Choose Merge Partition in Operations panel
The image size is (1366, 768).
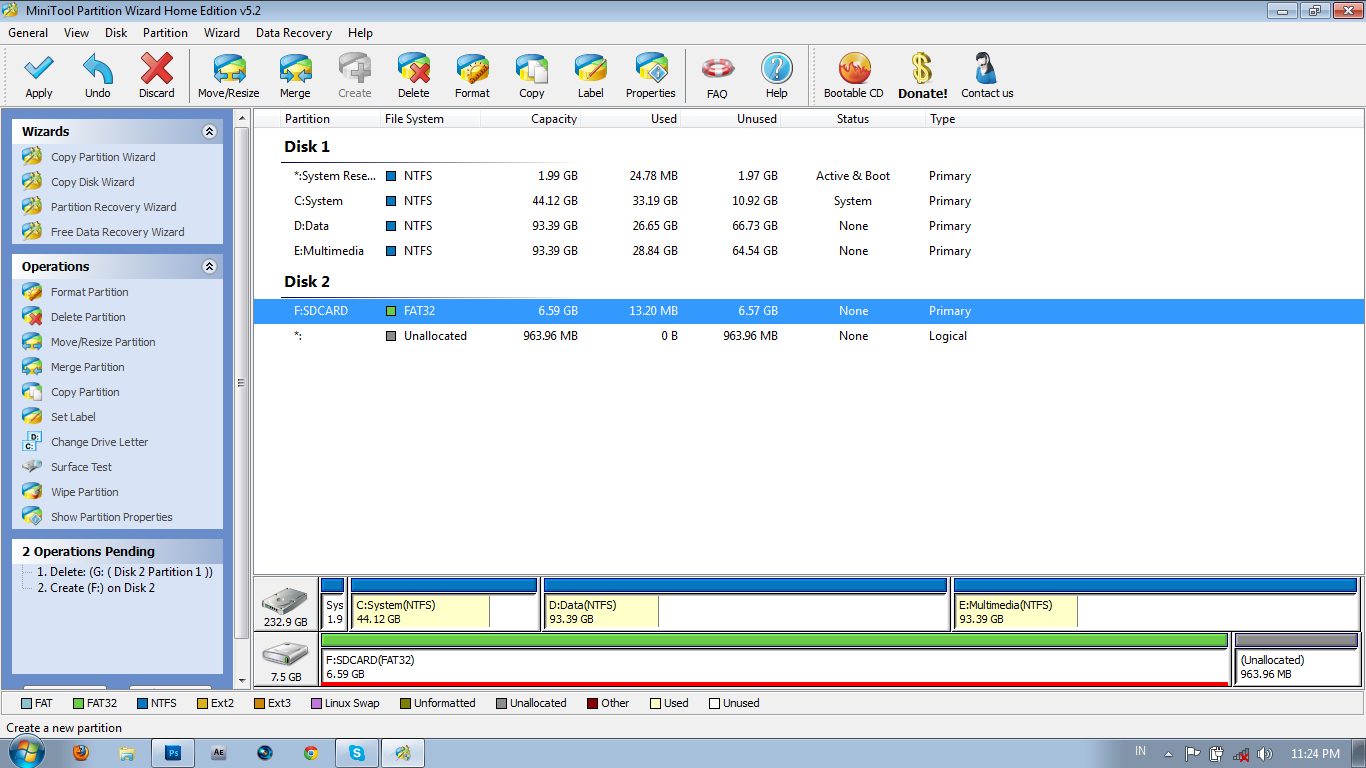point(87,367)
